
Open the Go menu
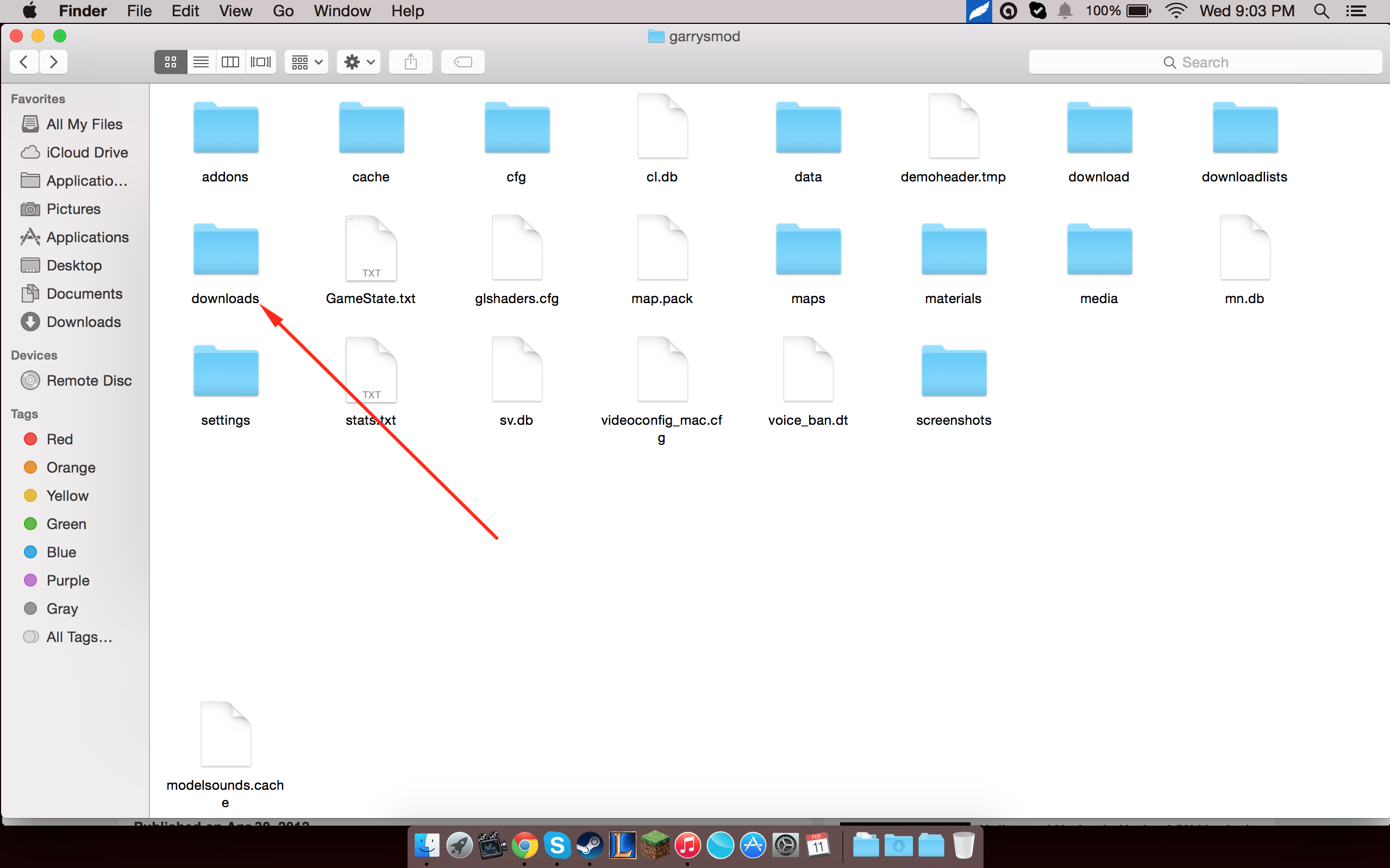pos(283,11)
